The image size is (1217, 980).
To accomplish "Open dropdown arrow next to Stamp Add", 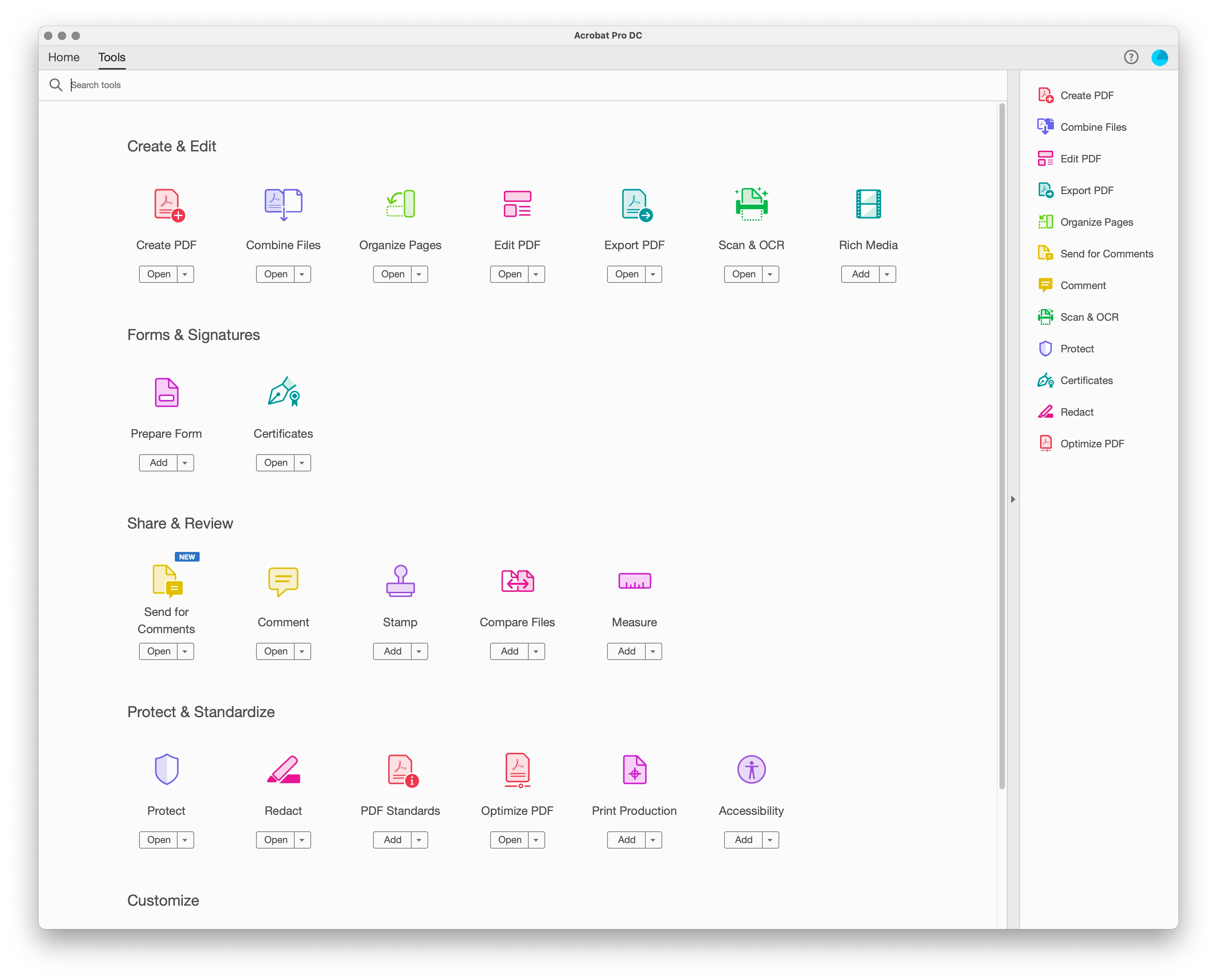I will [419, 651].
